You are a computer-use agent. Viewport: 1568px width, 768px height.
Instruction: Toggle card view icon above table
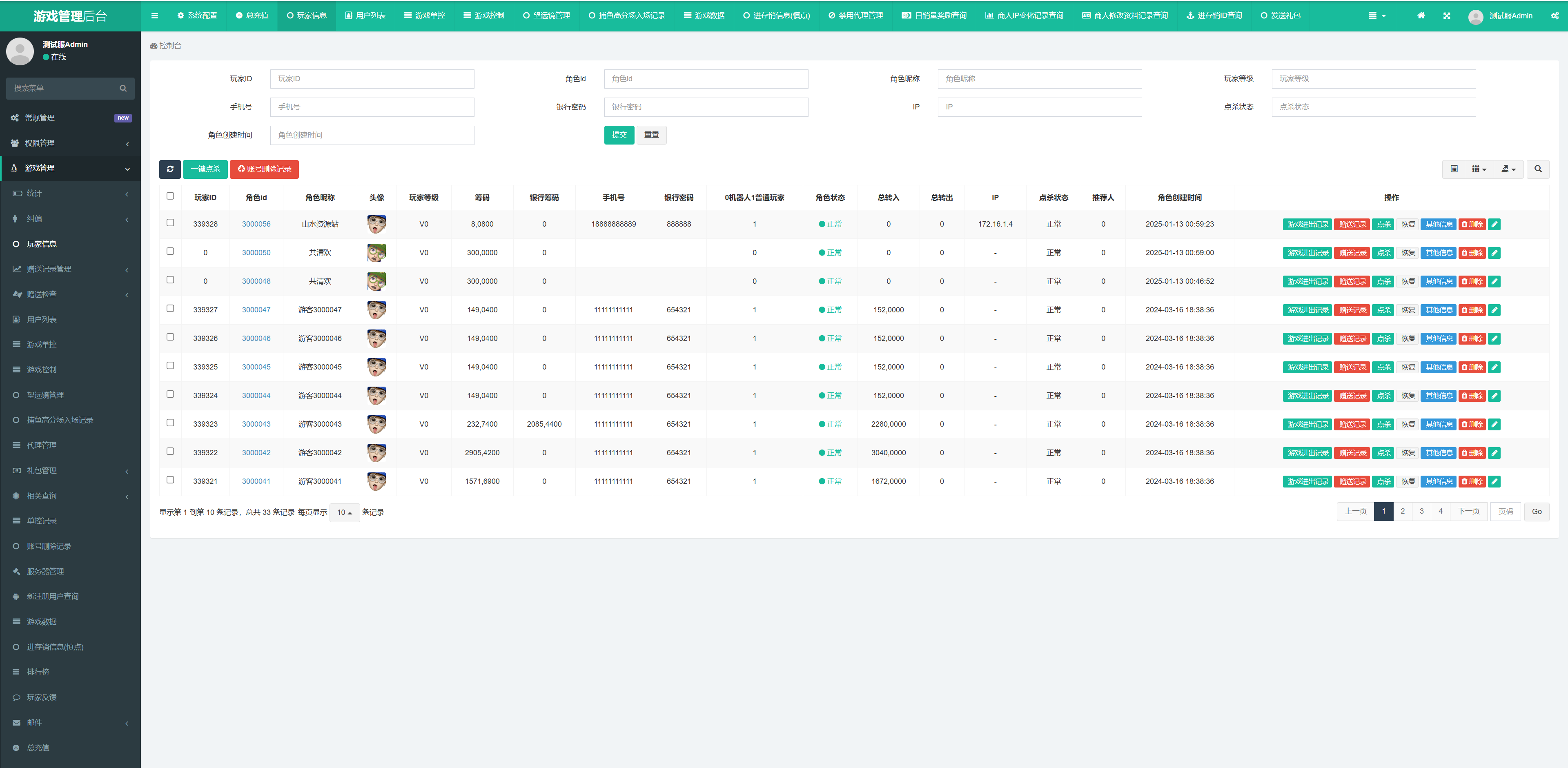click(x=1454, y=169)
